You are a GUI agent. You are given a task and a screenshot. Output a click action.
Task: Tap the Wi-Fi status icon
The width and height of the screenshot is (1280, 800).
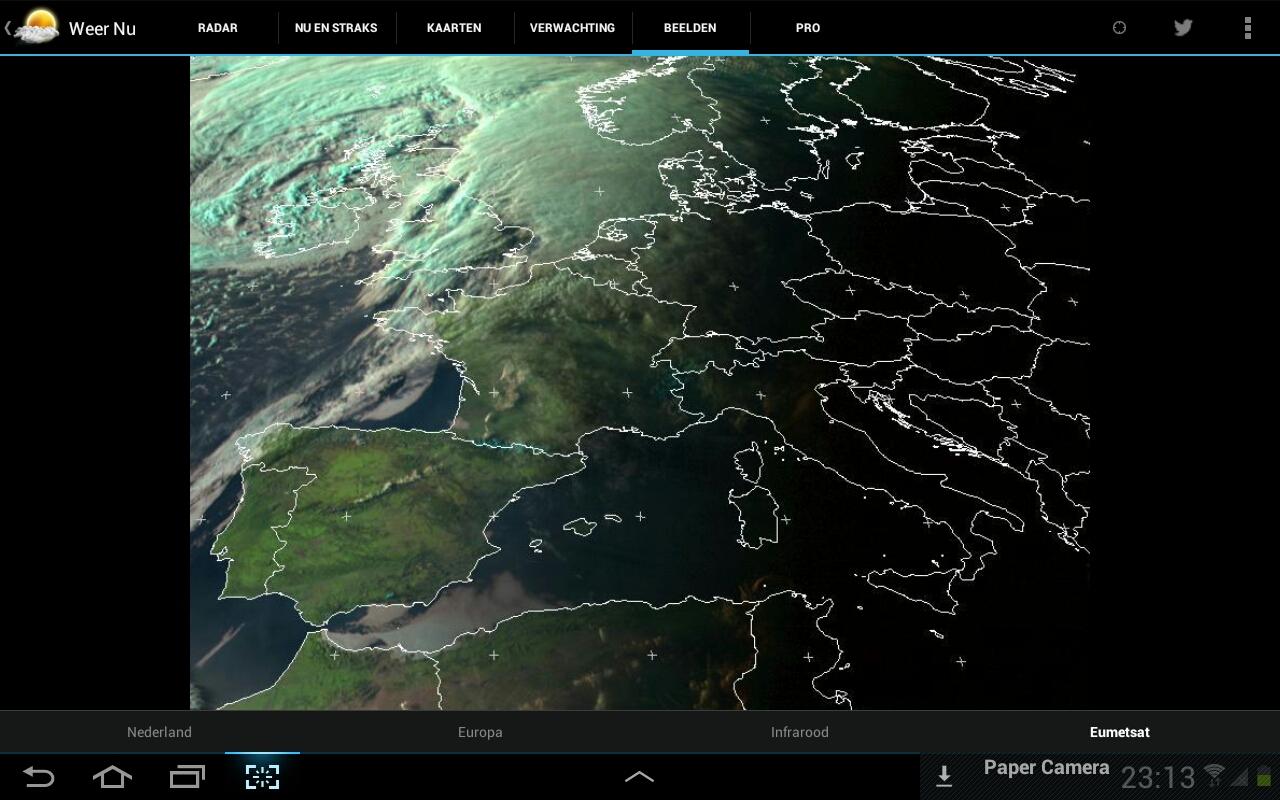(1213, 775)
